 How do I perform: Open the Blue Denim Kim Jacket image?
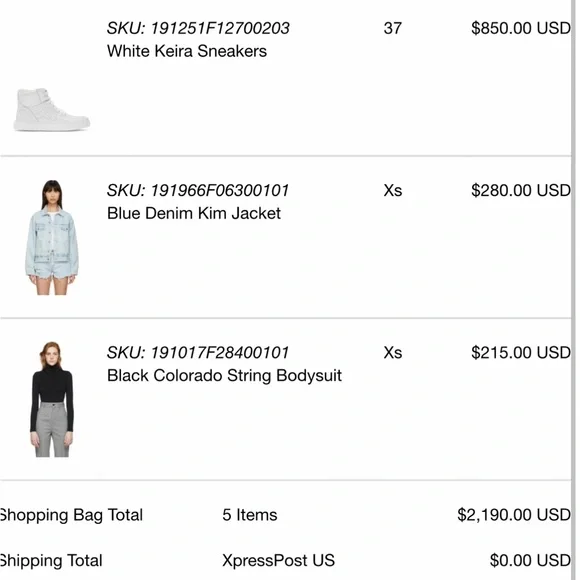[x=52, y=237]
